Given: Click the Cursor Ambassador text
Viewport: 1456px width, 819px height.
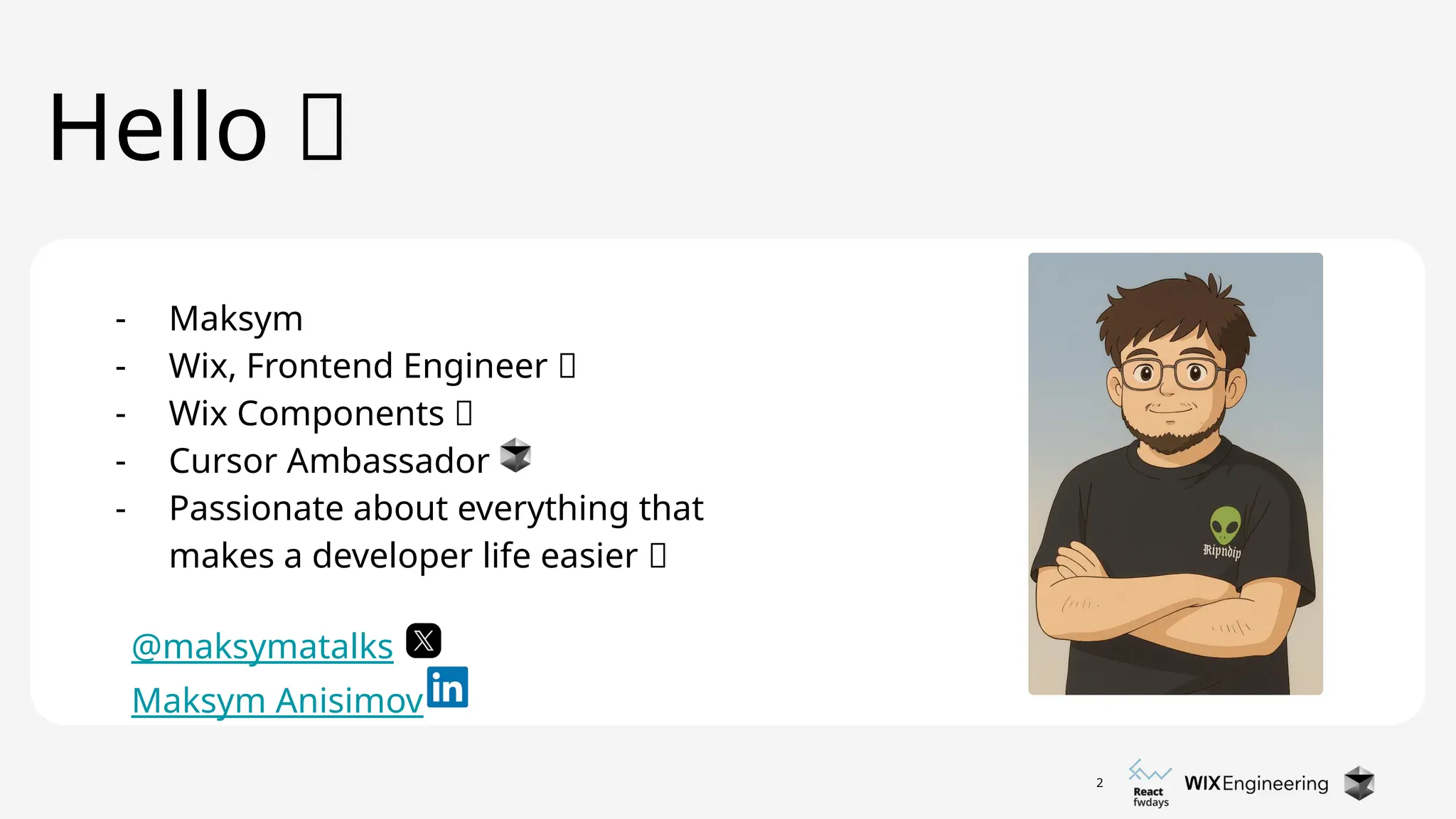Looking at the screenshot, I should click(329, 461).
